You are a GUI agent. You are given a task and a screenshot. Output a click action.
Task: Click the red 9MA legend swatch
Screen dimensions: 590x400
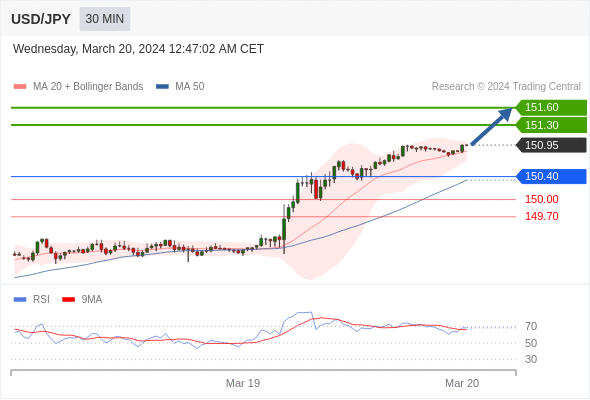[x=68, y=300]
